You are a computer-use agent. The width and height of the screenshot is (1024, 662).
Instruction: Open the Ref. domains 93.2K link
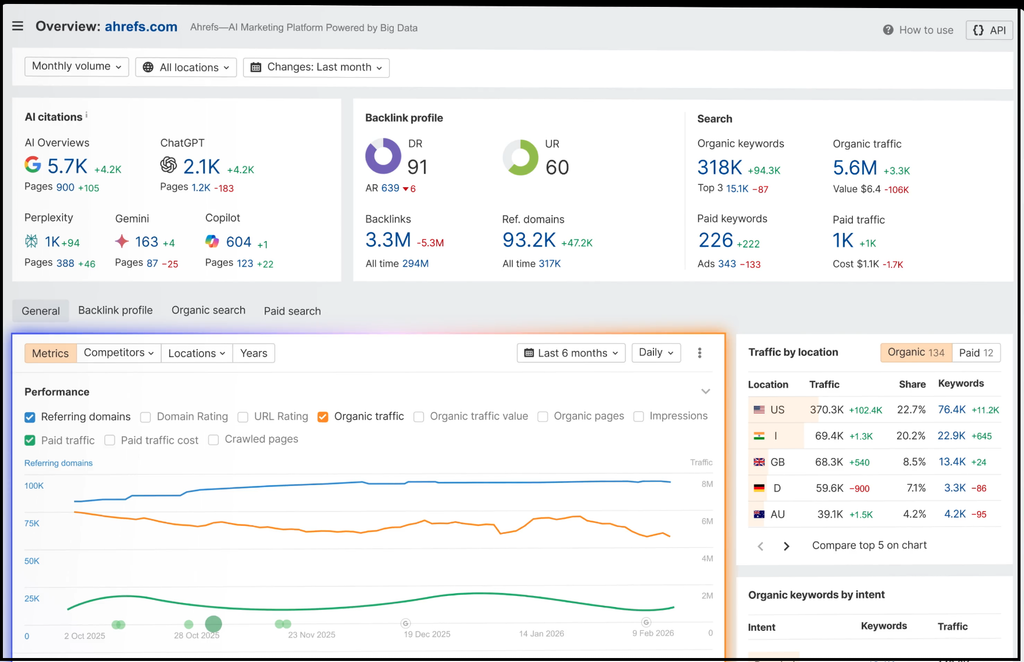(529, 240)
